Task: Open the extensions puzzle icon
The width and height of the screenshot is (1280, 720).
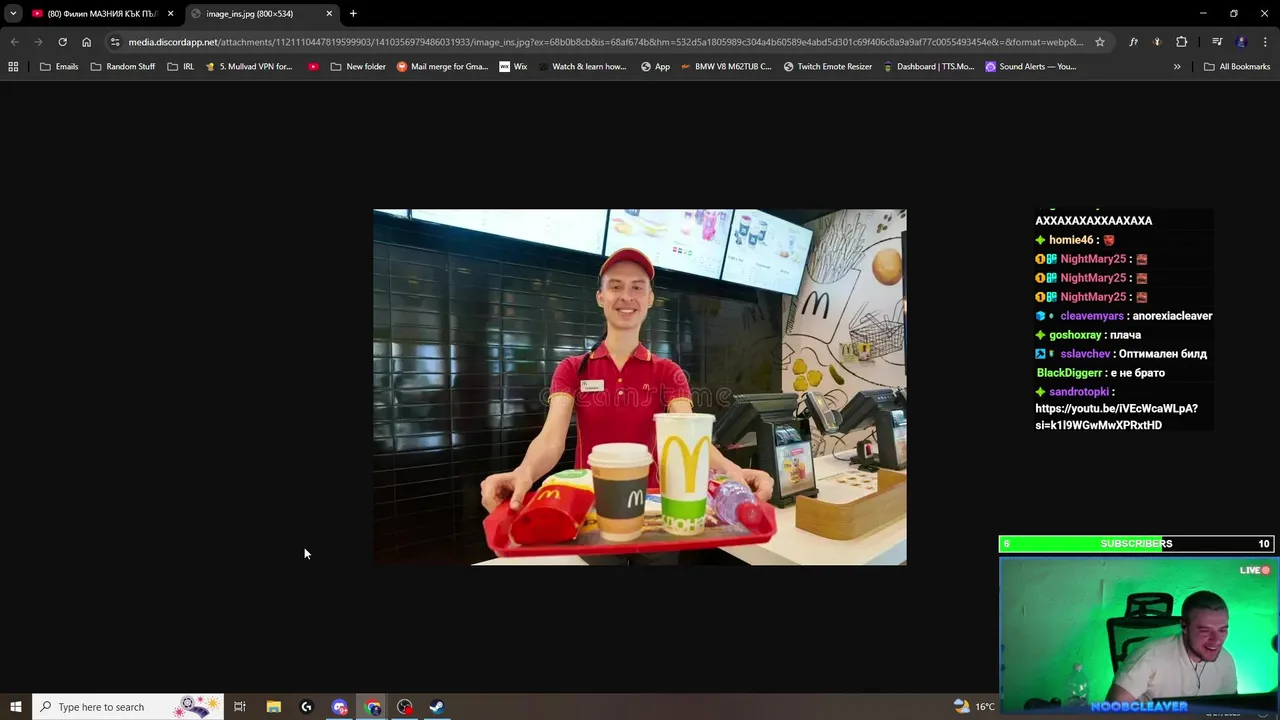Action: pos(1181,42)
